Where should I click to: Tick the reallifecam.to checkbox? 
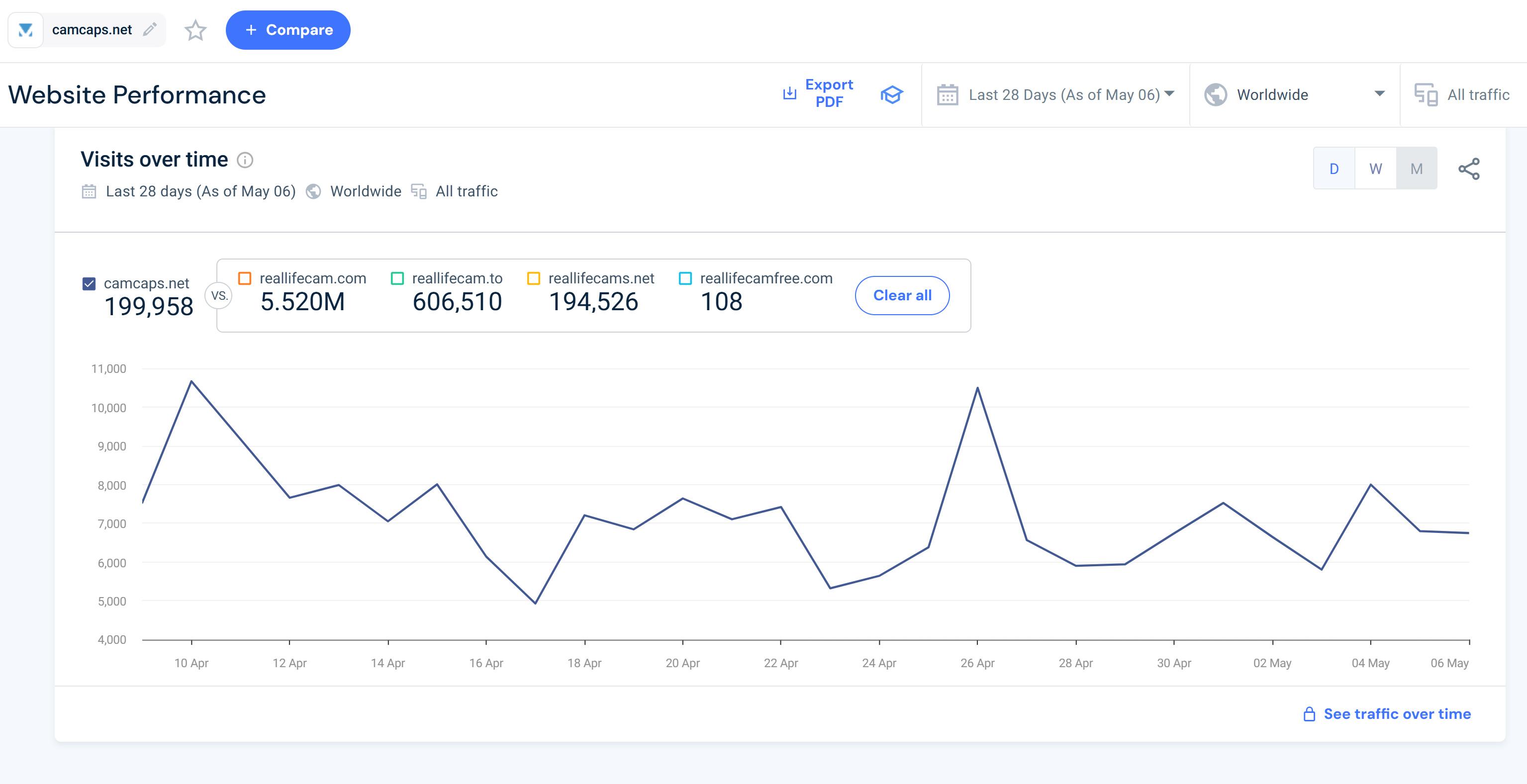[397, 278]
